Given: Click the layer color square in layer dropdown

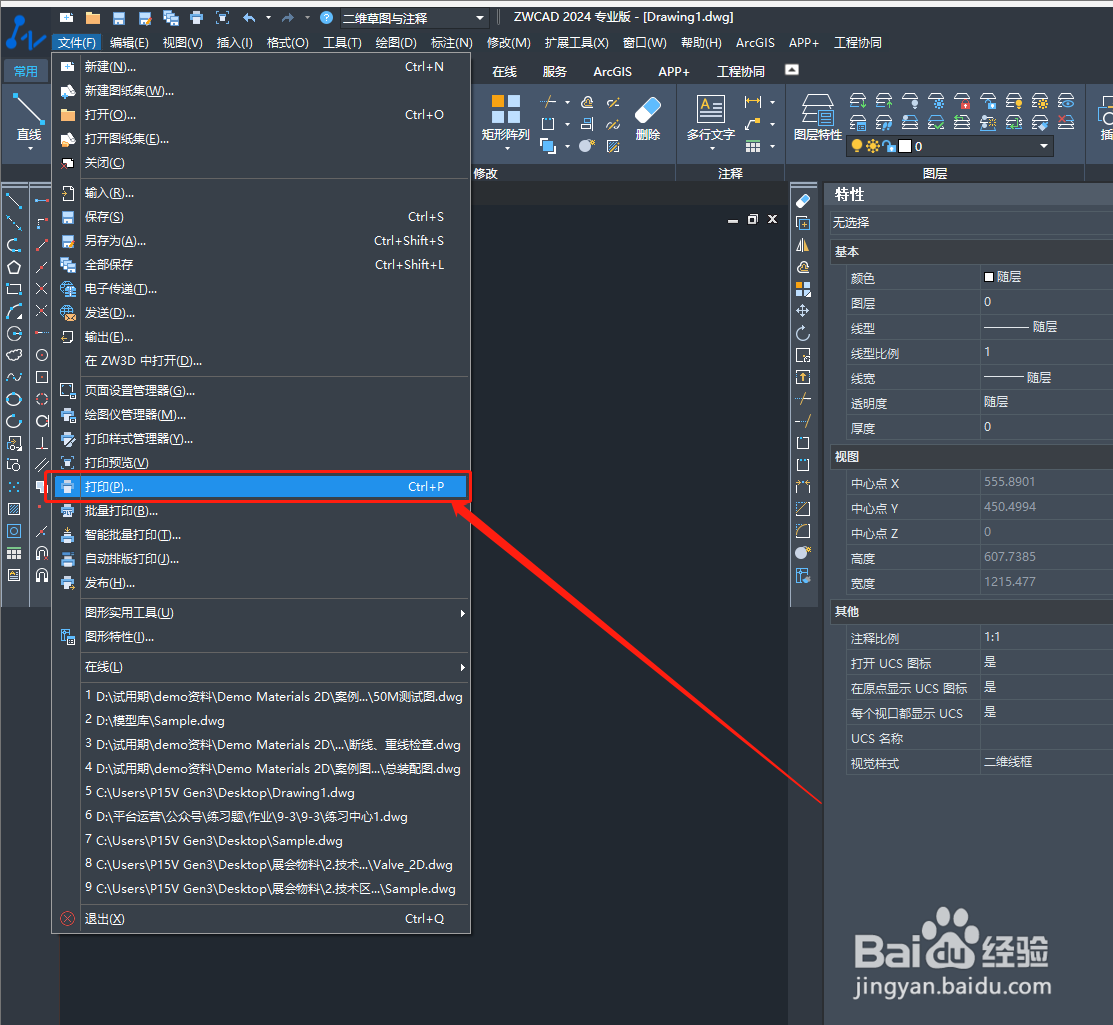Looking at the screenshot, I should (905, 146).
